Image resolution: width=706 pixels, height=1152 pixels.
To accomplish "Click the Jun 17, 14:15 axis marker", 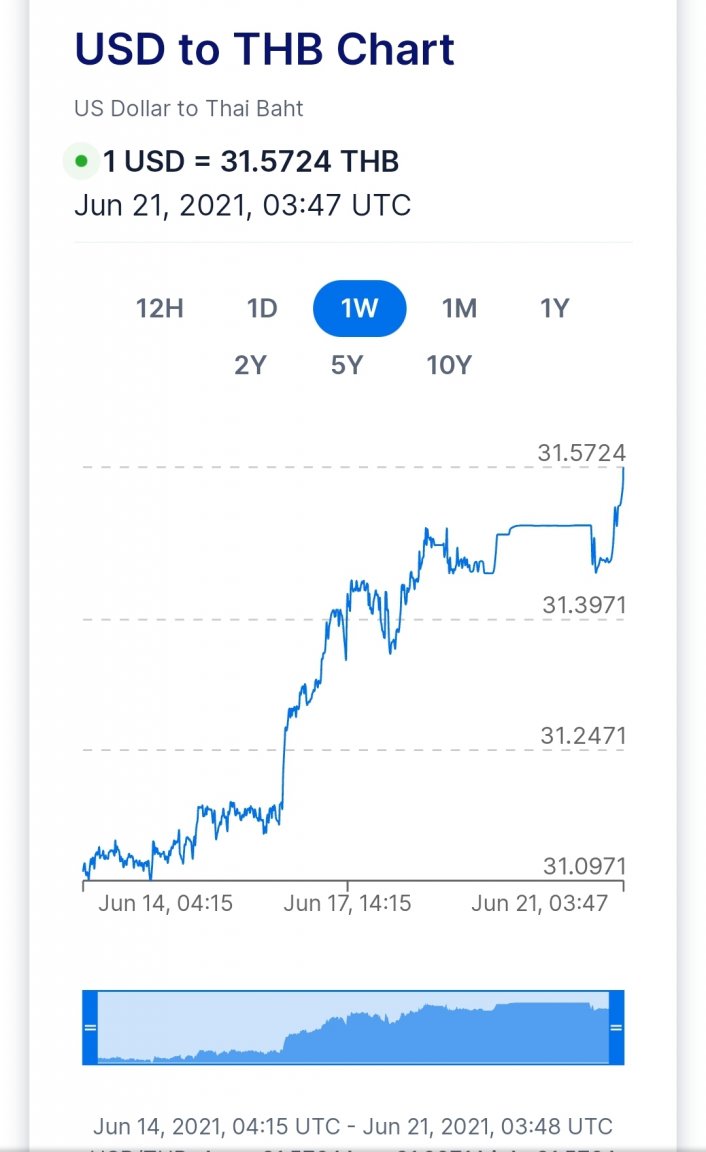I will pyautogui.click(x=347, y=904).
